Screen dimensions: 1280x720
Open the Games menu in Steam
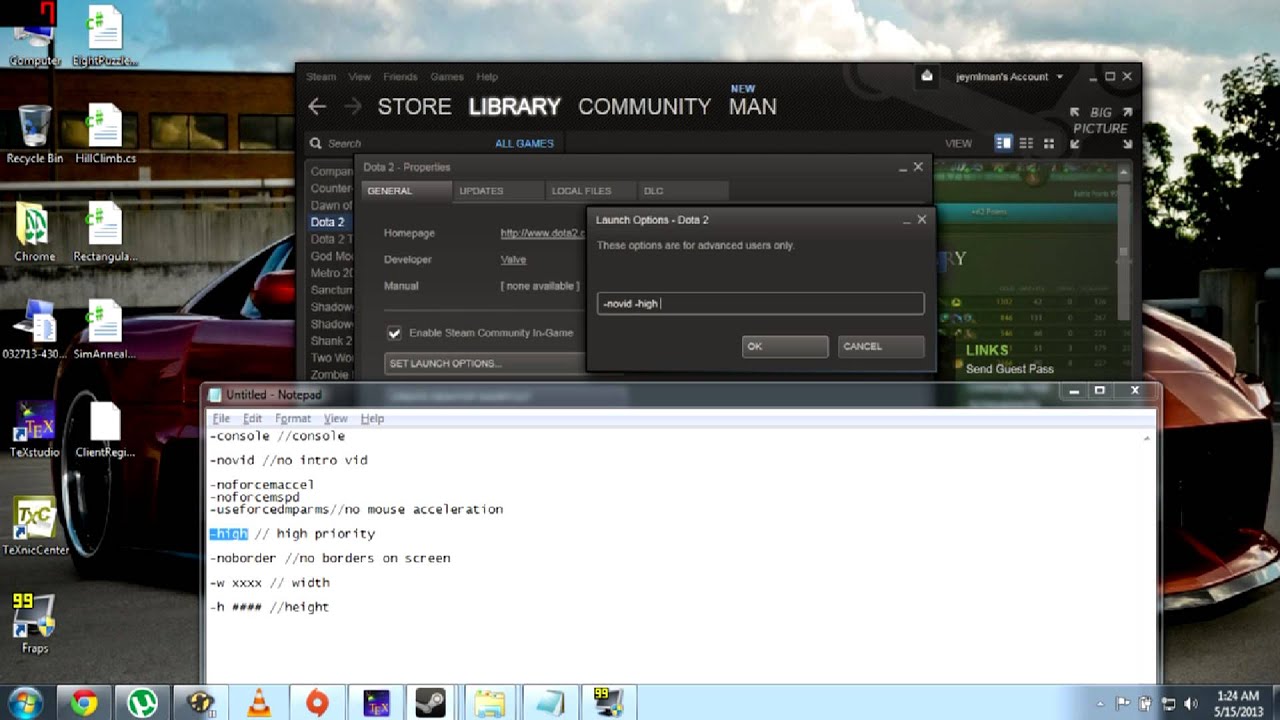(446, 77)
